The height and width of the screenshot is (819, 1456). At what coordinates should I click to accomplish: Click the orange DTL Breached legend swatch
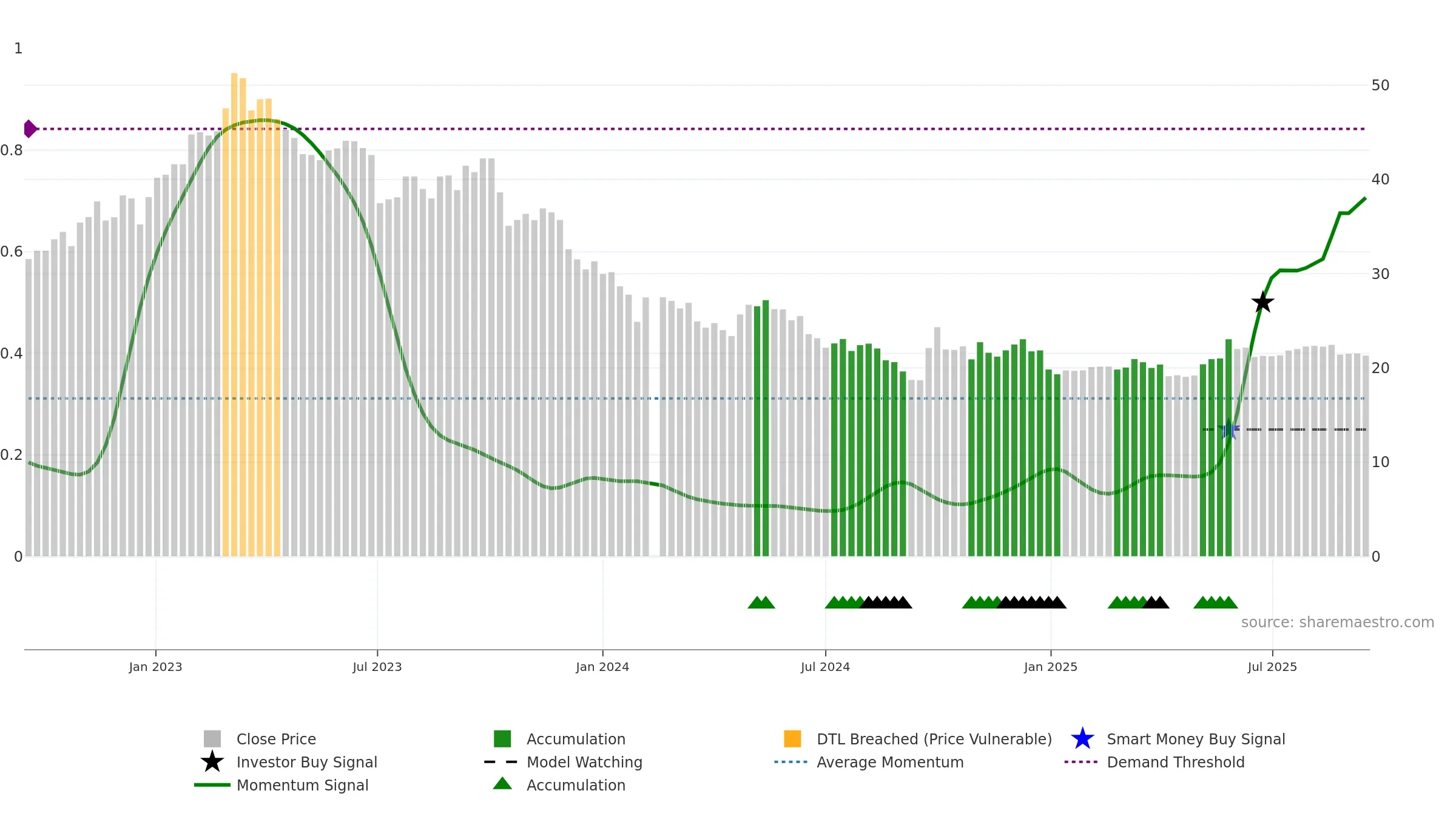(x=792, y=739)
